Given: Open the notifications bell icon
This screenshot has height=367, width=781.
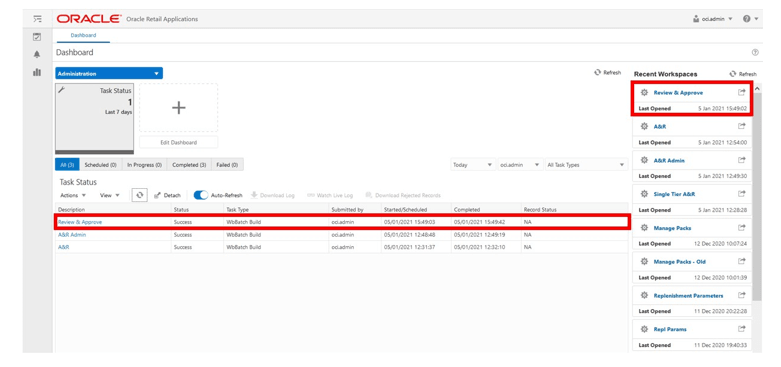Looking at the screenshot, I should [37, 54].
